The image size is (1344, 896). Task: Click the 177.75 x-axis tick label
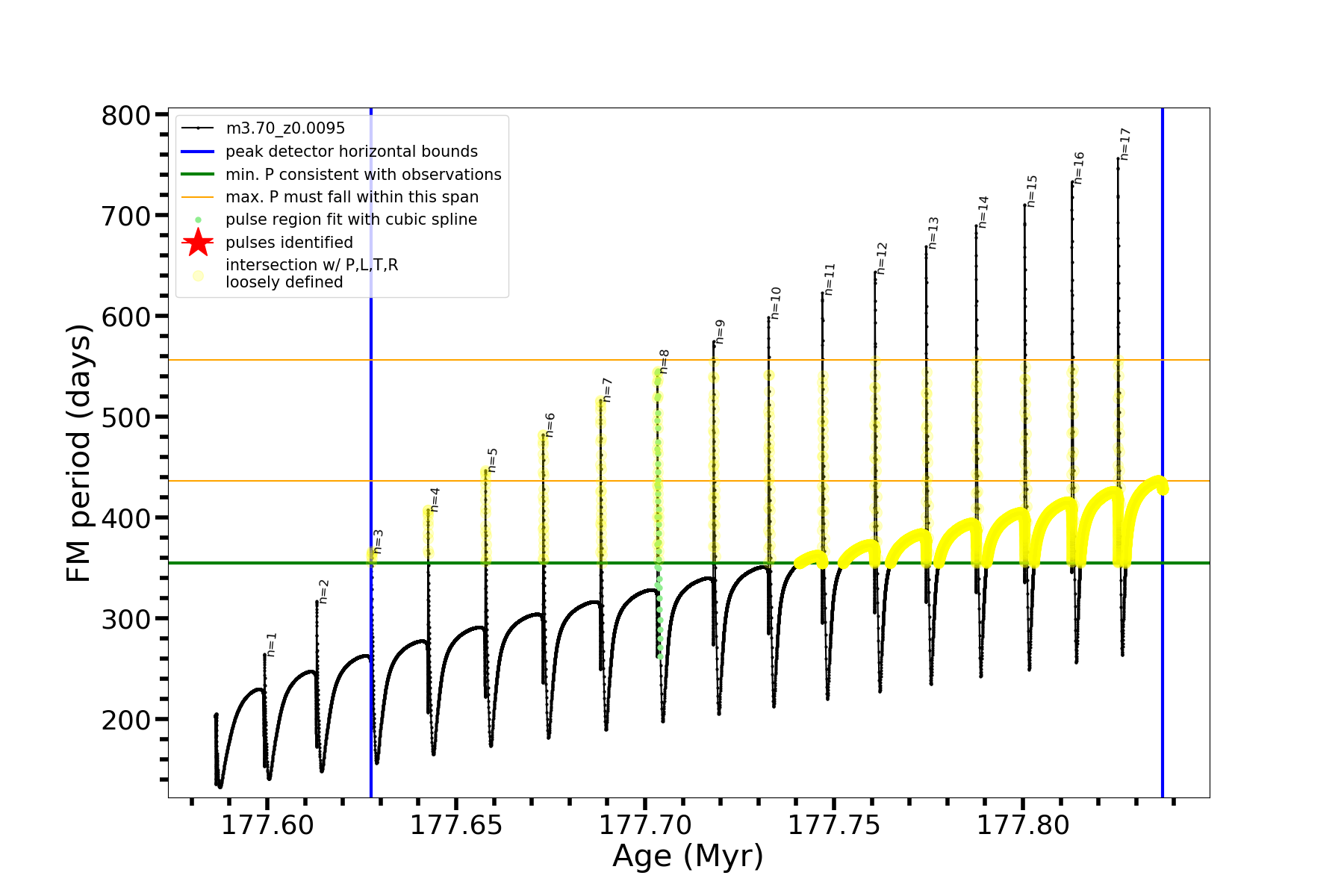point(833,825)
